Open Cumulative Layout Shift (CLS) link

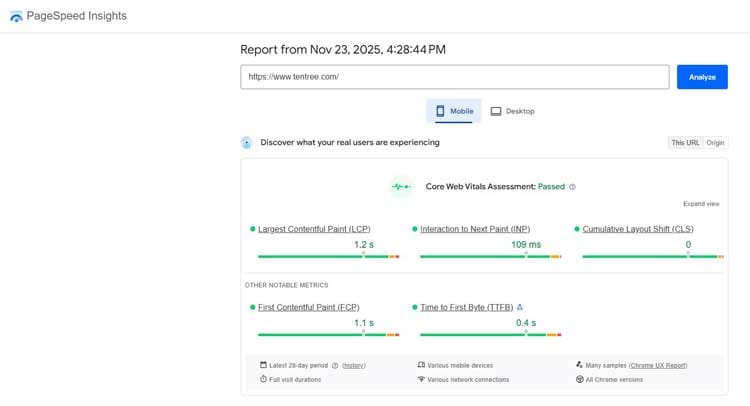click(638, 229)
